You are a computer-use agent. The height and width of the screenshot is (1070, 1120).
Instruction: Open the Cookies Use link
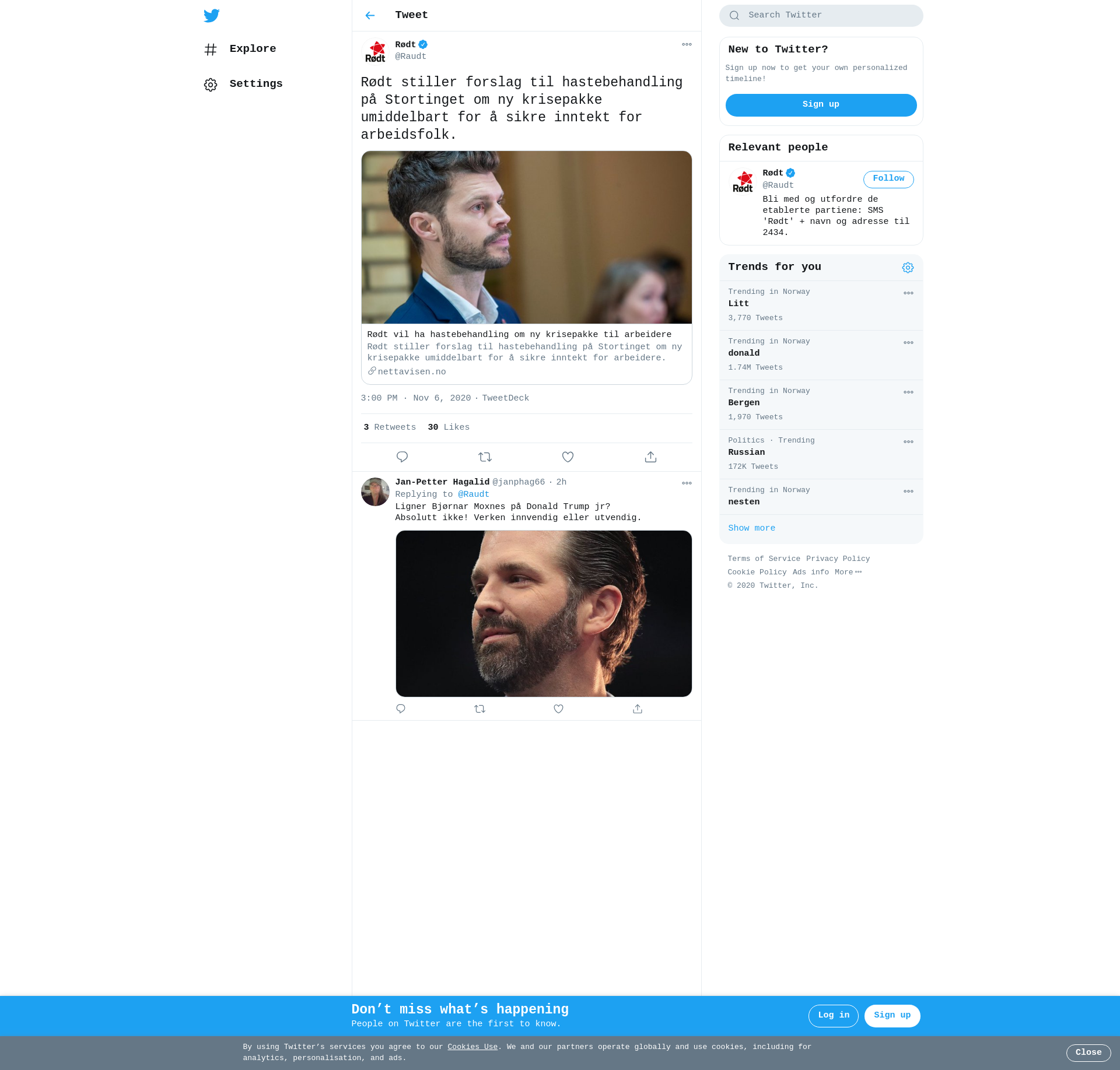(x=473, y=1047)
